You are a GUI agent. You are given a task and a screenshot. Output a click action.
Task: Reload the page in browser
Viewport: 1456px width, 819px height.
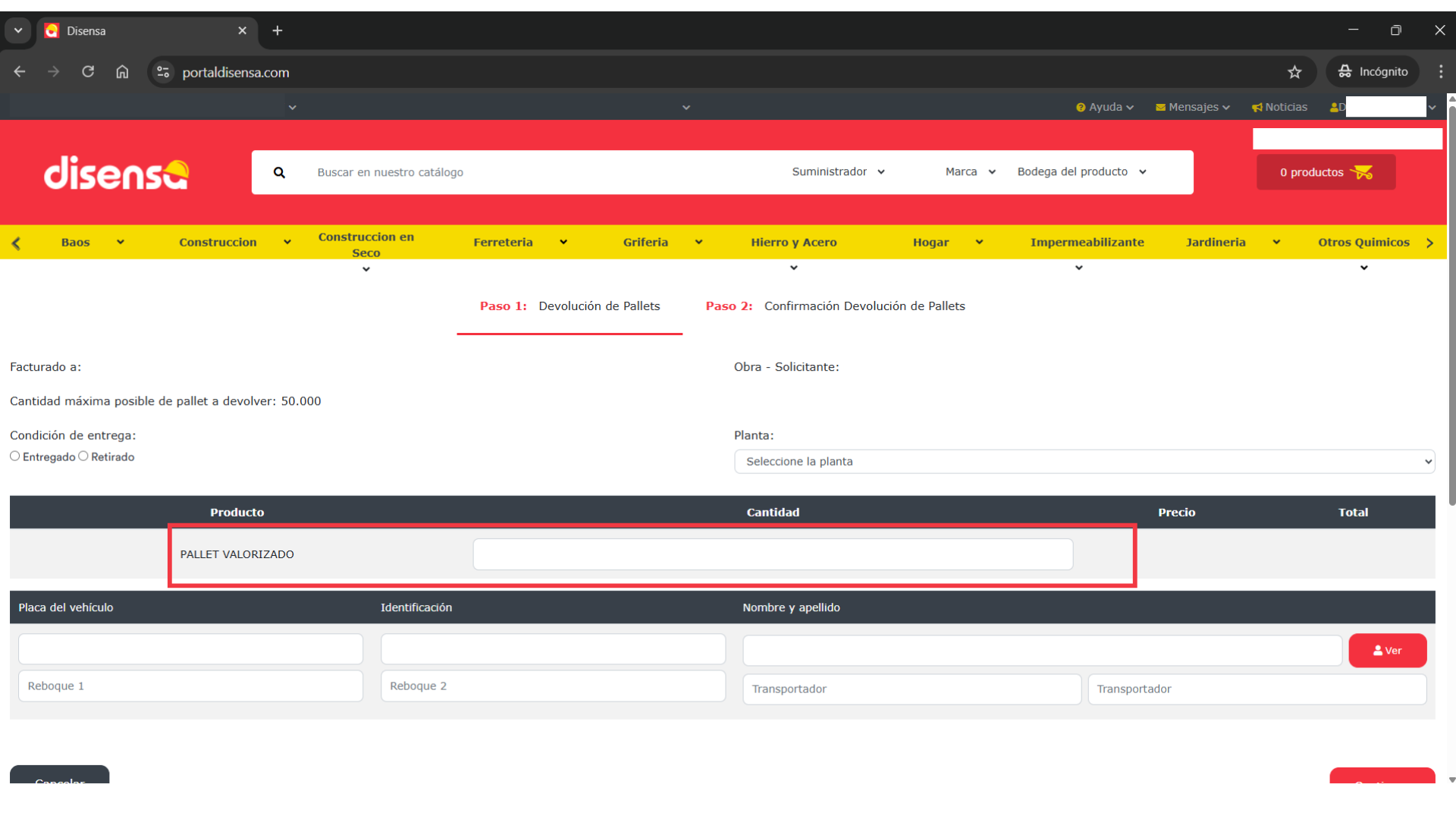click(x=88, y=72)
